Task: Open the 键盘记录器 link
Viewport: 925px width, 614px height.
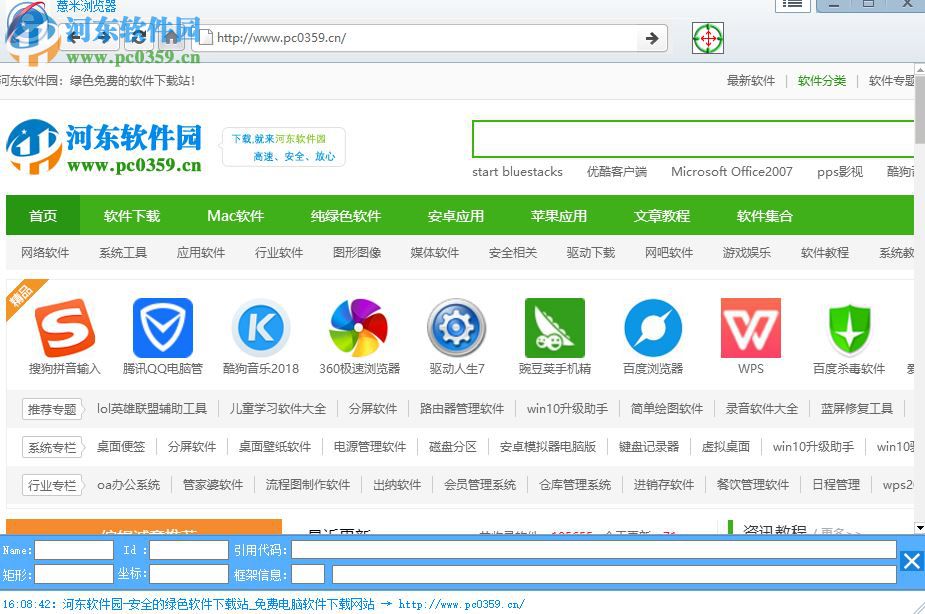Action: click(648, 446)
